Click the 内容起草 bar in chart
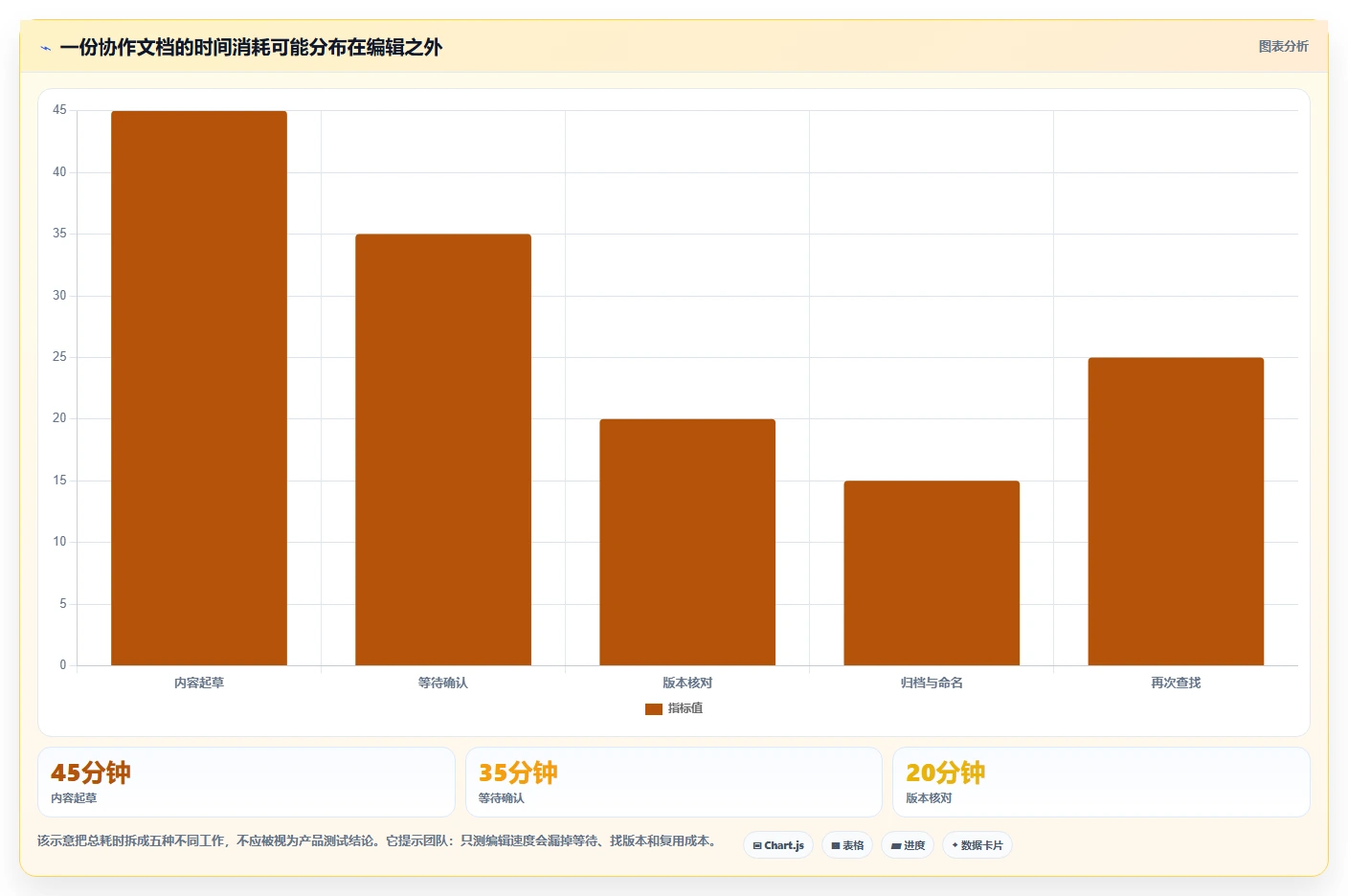Image resolution: width=1348 pixels, height=896 pixels. click(x=199, y=388)
